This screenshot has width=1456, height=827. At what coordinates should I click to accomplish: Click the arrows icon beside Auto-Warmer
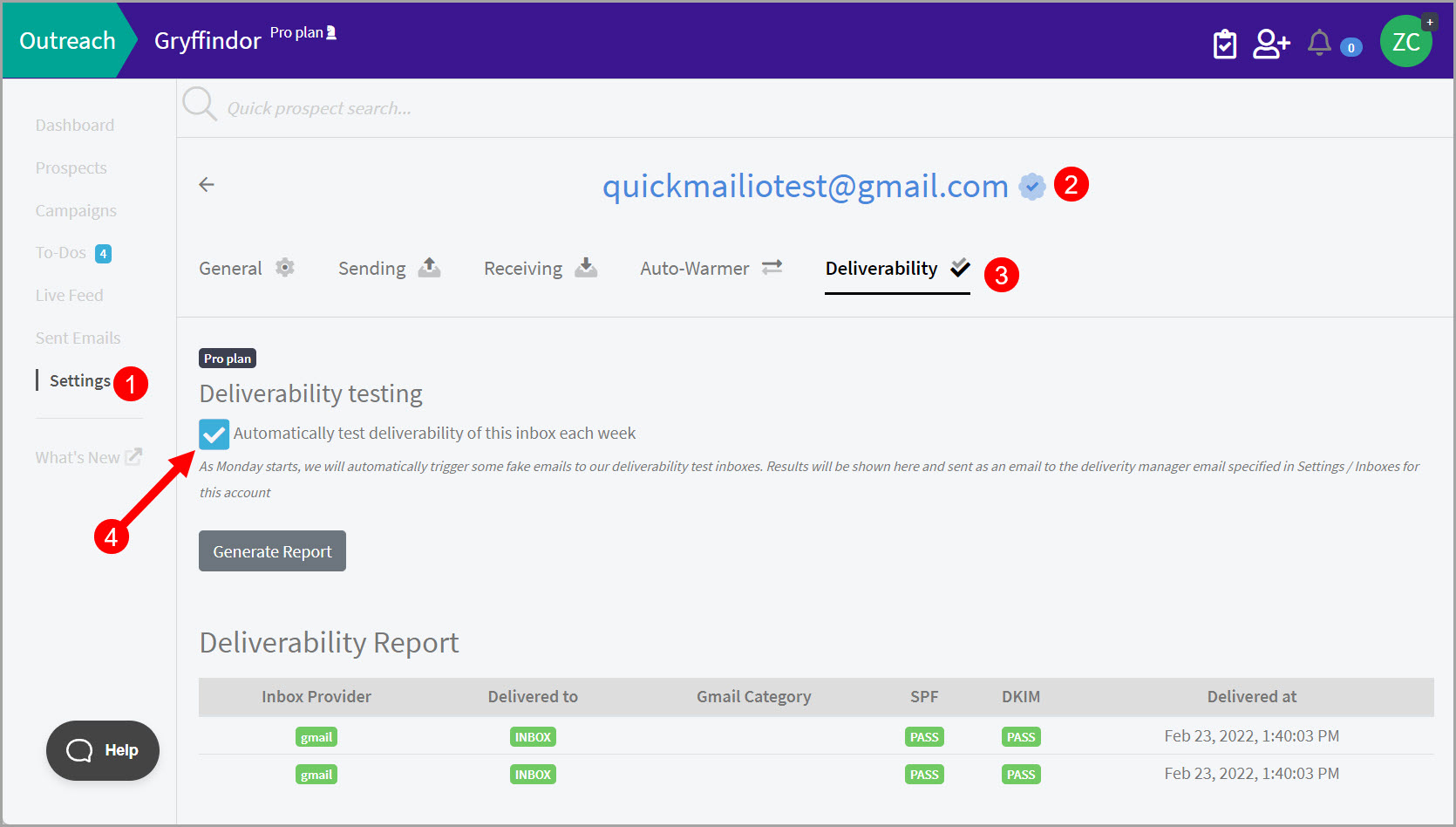coord(772,267)
